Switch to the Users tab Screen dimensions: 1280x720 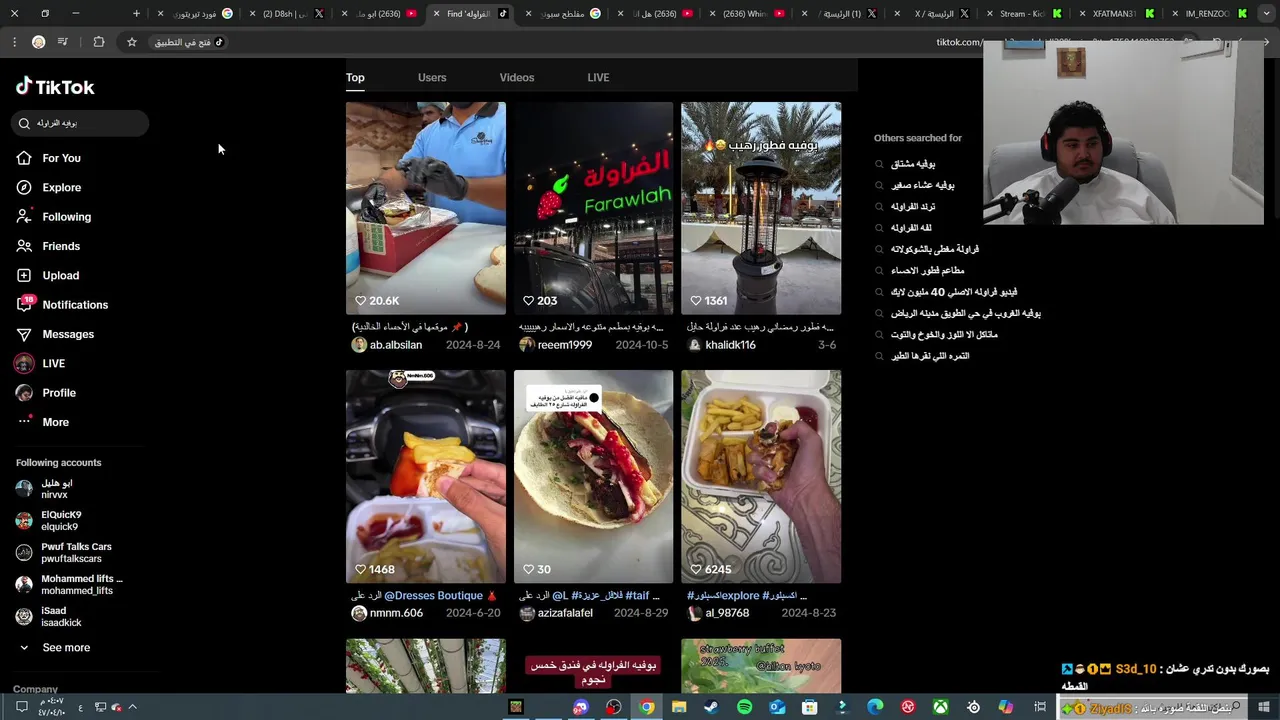pos(432,77)
